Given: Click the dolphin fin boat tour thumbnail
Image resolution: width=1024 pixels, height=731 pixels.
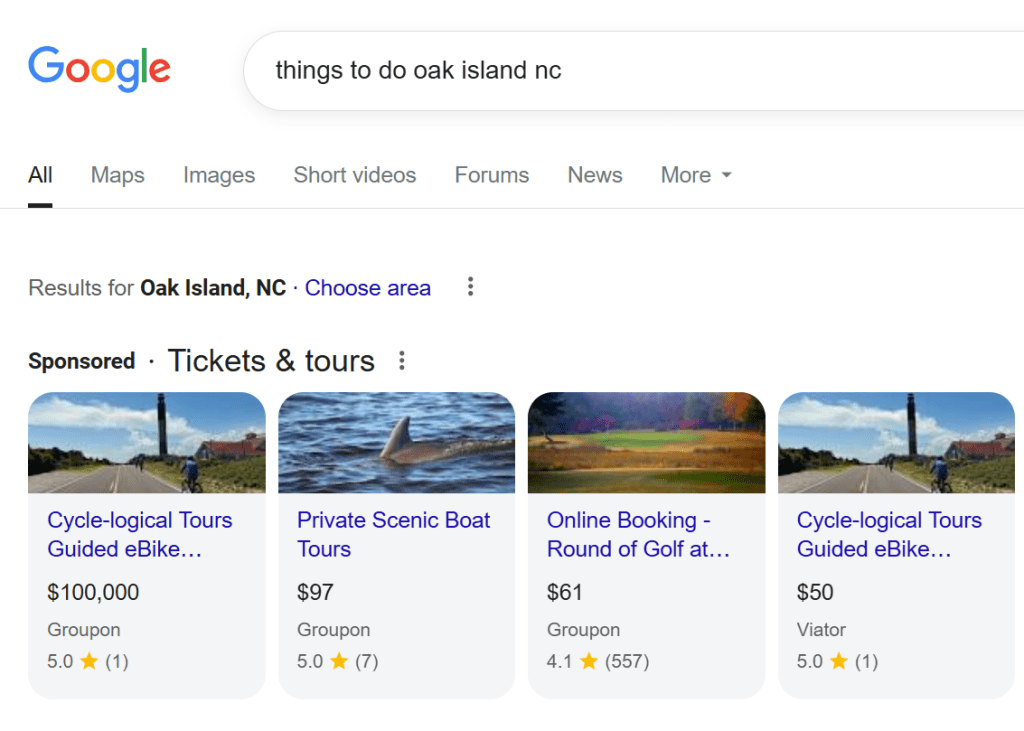Looking at the screenshot, I should (x=396, y=443).
